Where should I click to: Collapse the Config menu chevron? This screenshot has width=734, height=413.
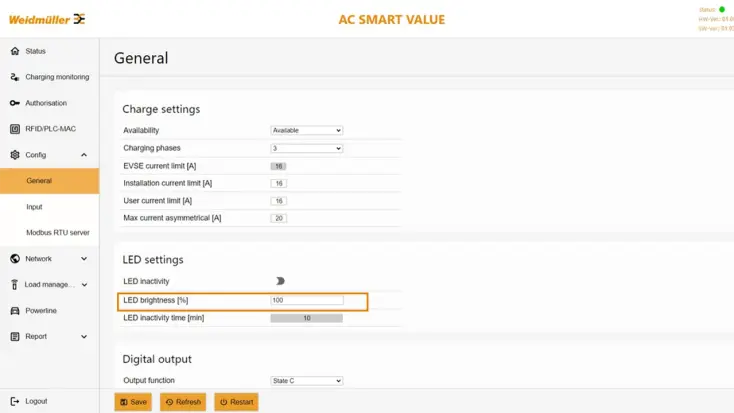click(84, 155)
